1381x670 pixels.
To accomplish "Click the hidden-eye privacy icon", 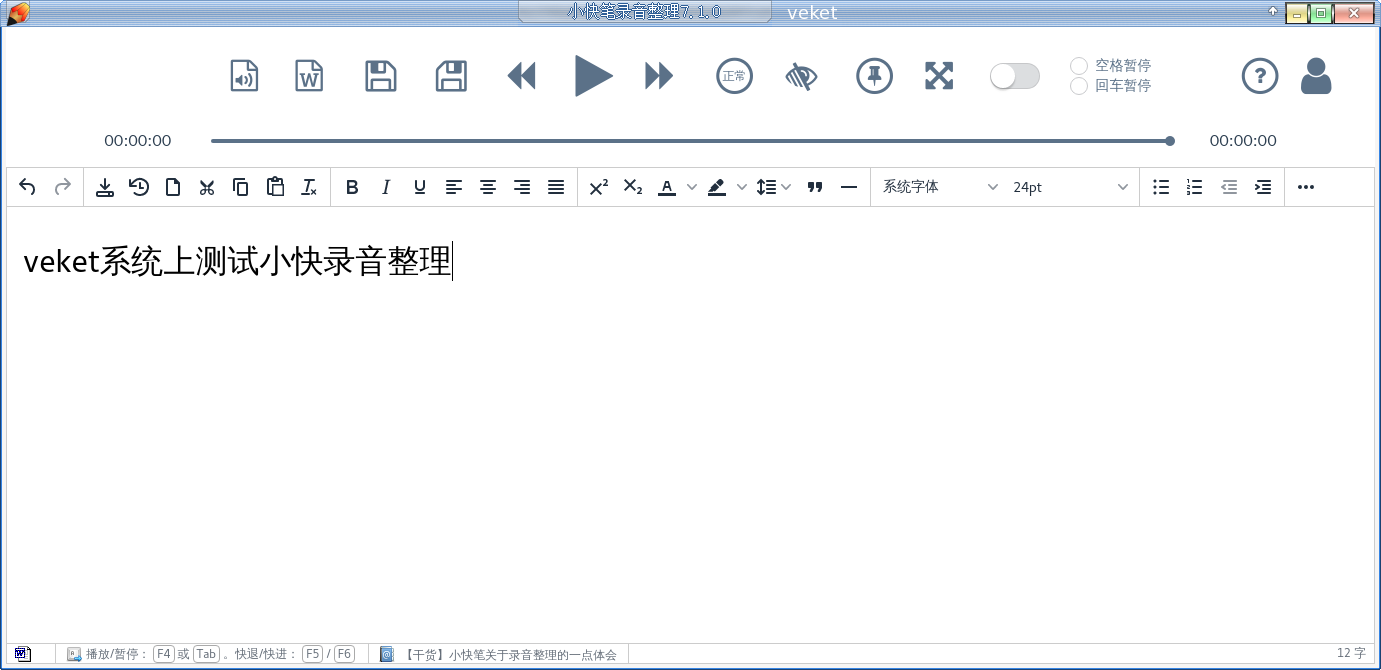I will 802,75.
